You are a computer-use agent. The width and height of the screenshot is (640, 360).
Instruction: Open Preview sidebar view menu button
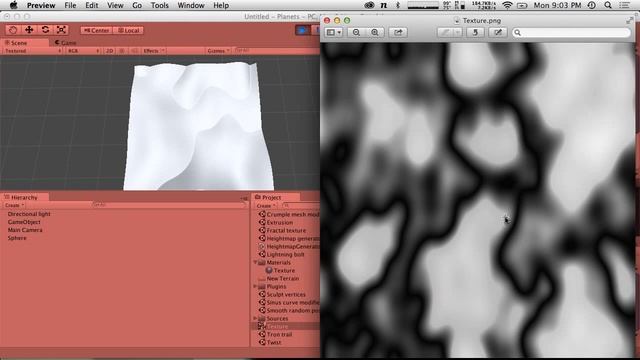[333, 32]
